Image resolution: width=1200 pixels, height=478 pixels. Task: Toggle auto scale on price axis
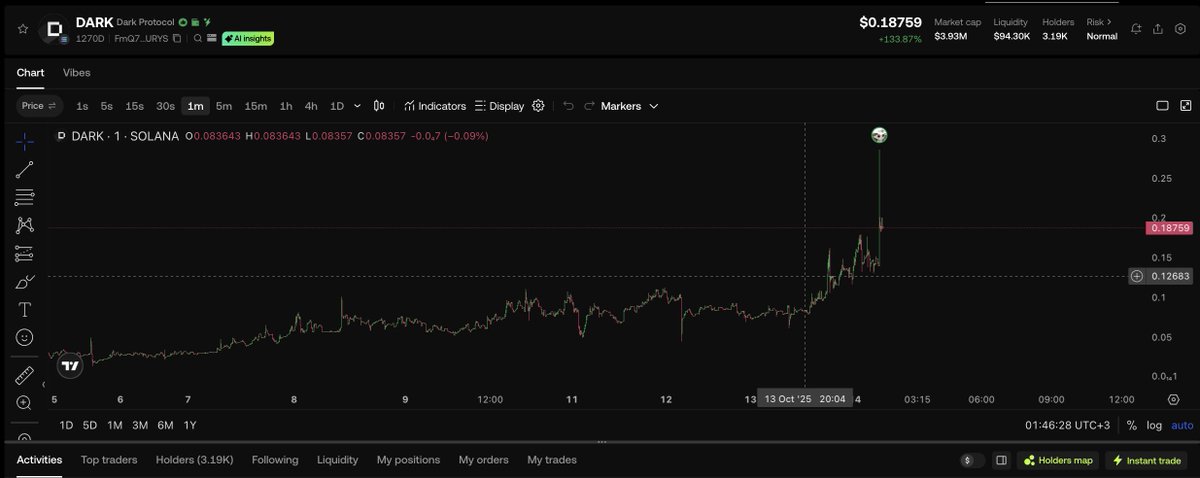1182,426
